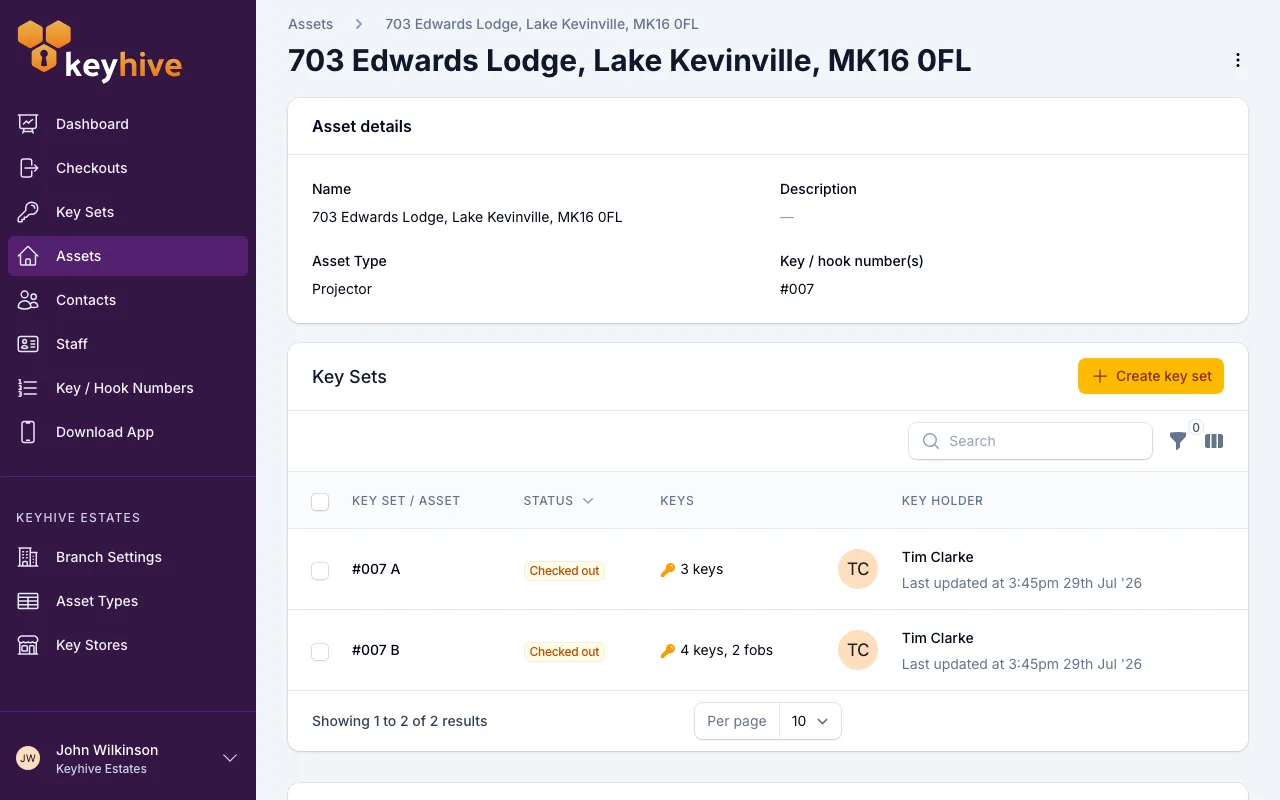Click Assets breadcrumb link
This screenshot has width=1280, height=800.
[310, 24]
